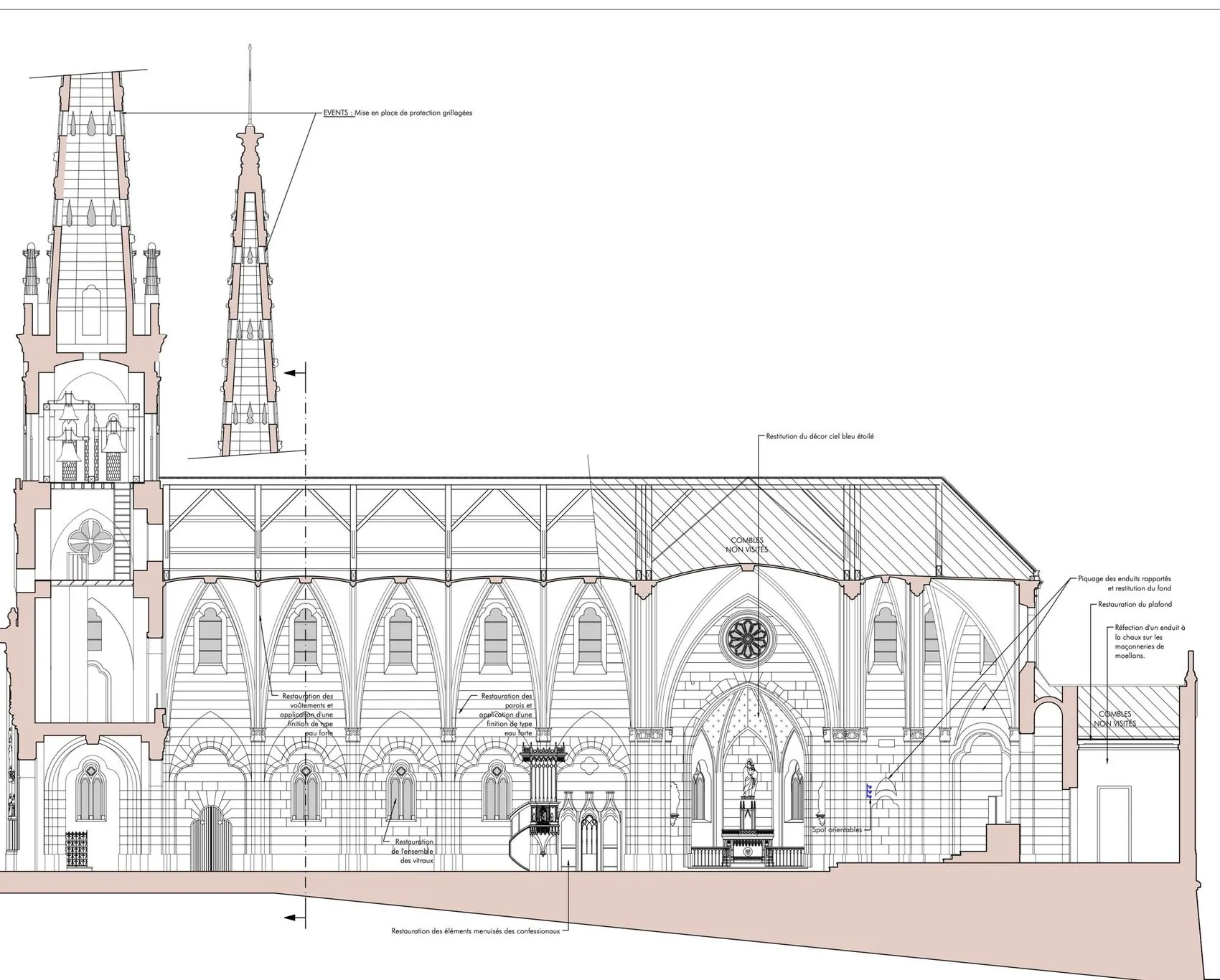Click the quatrefoil window in the bell tower
This screenshot has height=980, width=1220.
91,541
